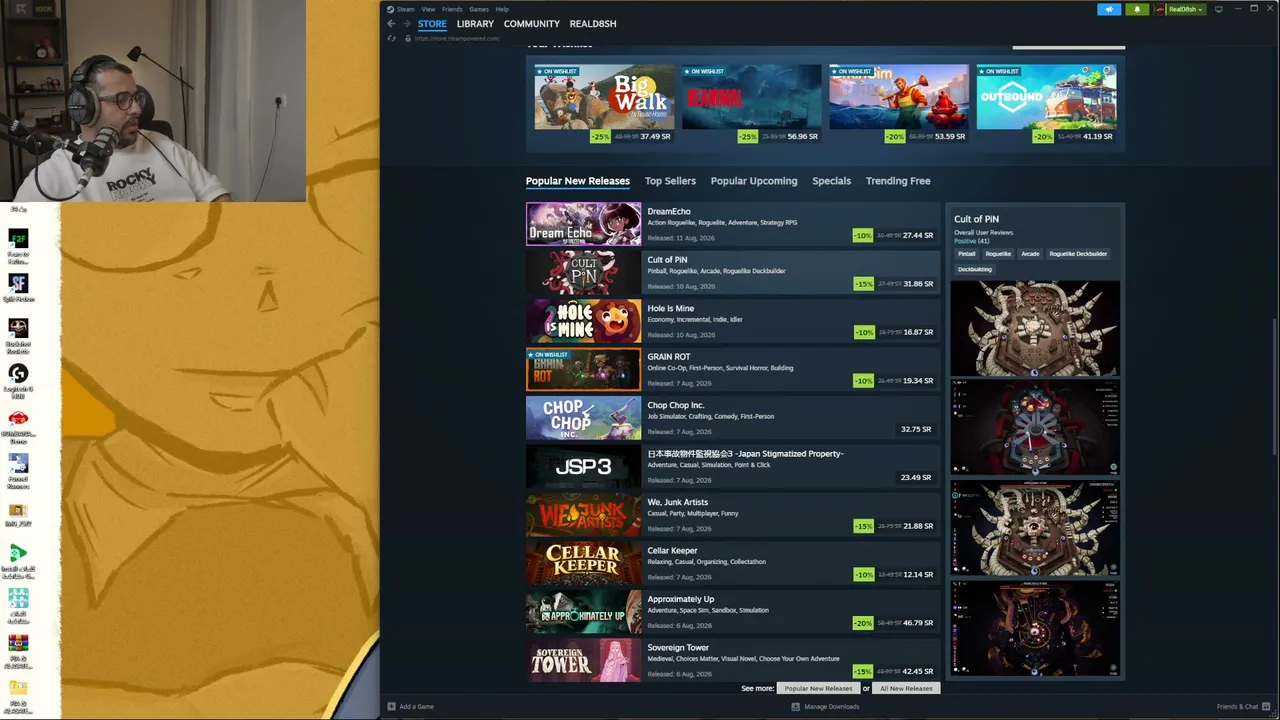
Task: Open the Cellar Keeper game listing
Action: [x=733, y=563]
